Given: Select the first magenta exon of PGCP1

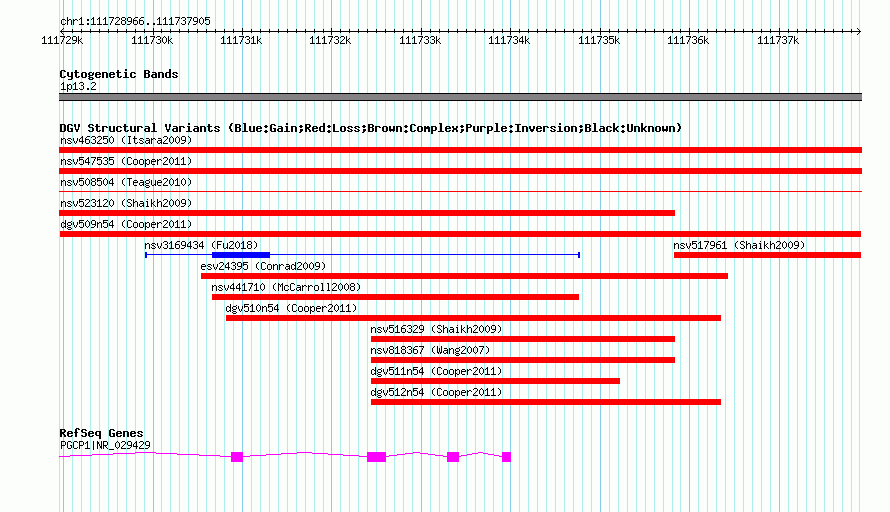Looking at the screenshot, I should pos(237,457).
